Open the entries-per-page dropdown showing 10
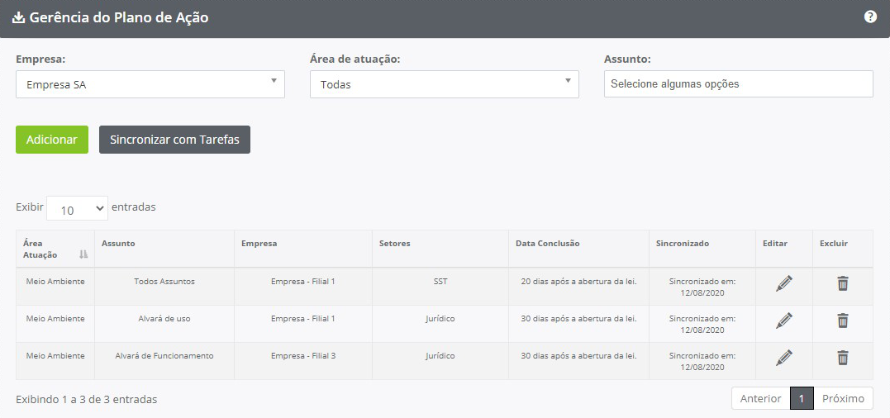 pyautogui.click(x=77, y=209)
